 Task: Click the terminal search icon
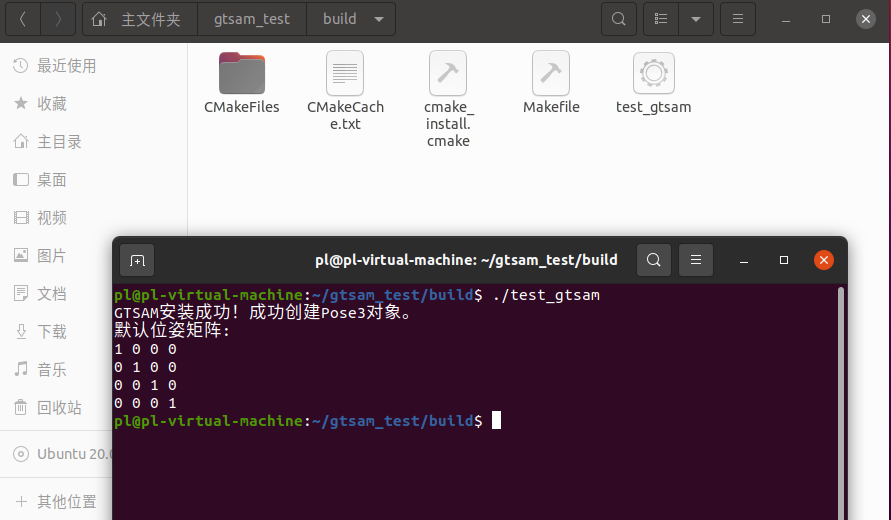pyautogui.click(x=653, y=260)
